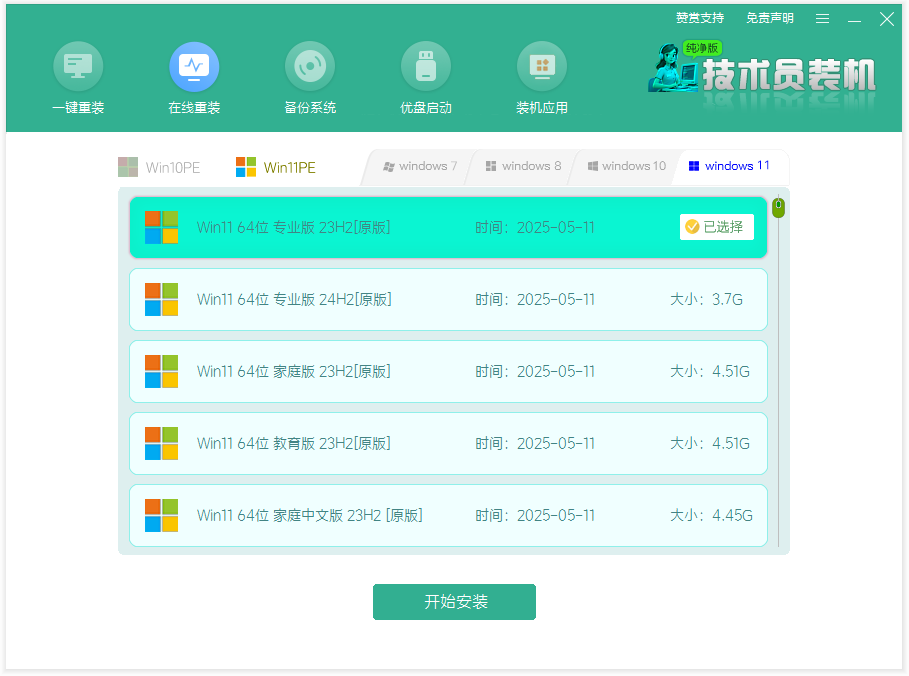Screen dimensions: 909x676
Task: Select Win11 64位 专业版 24H2[原版] text
Action: 294,299
